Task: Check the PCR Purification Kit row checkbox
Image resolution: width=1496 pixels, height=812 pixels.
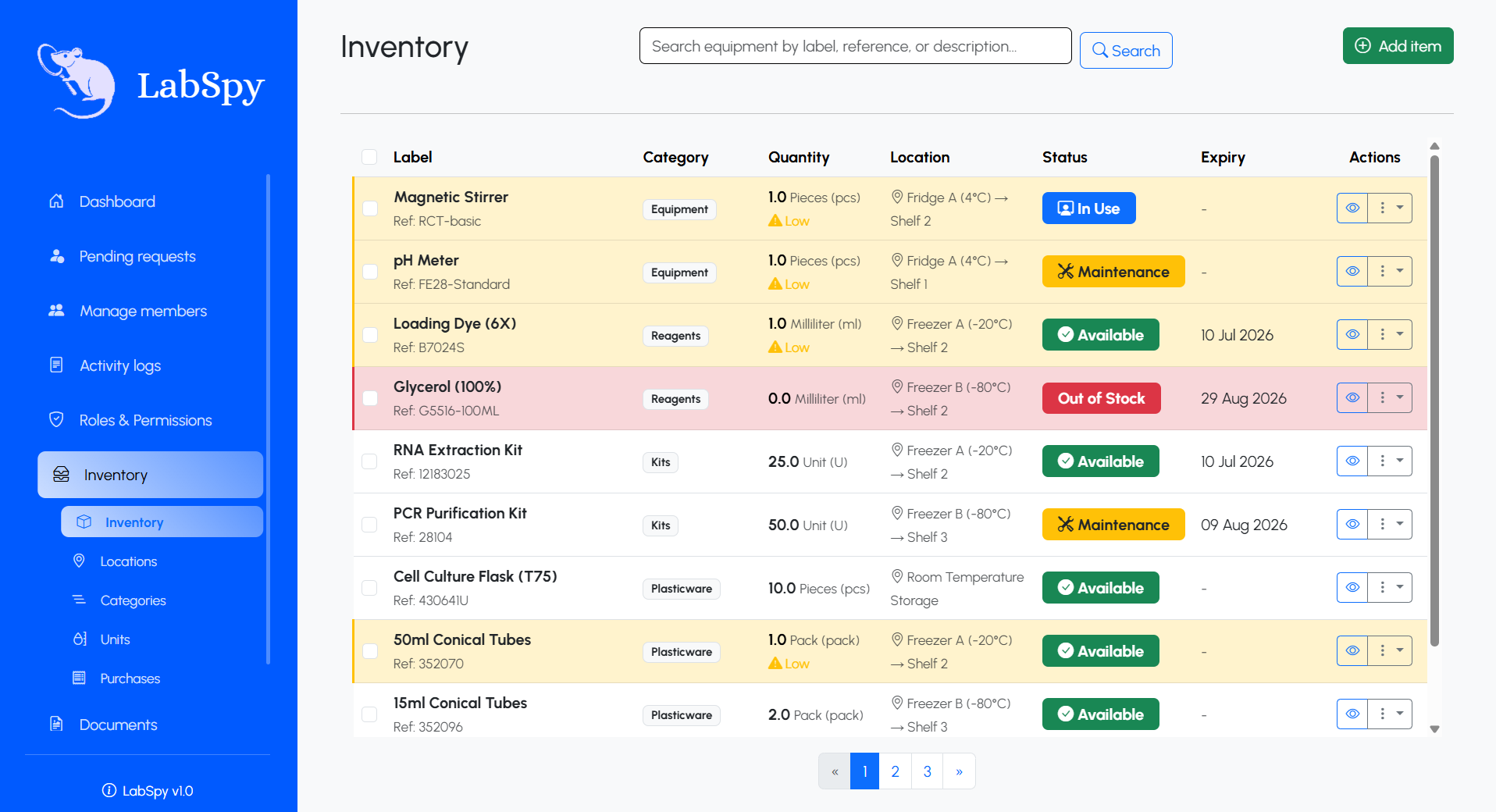Action: [369, 525]
